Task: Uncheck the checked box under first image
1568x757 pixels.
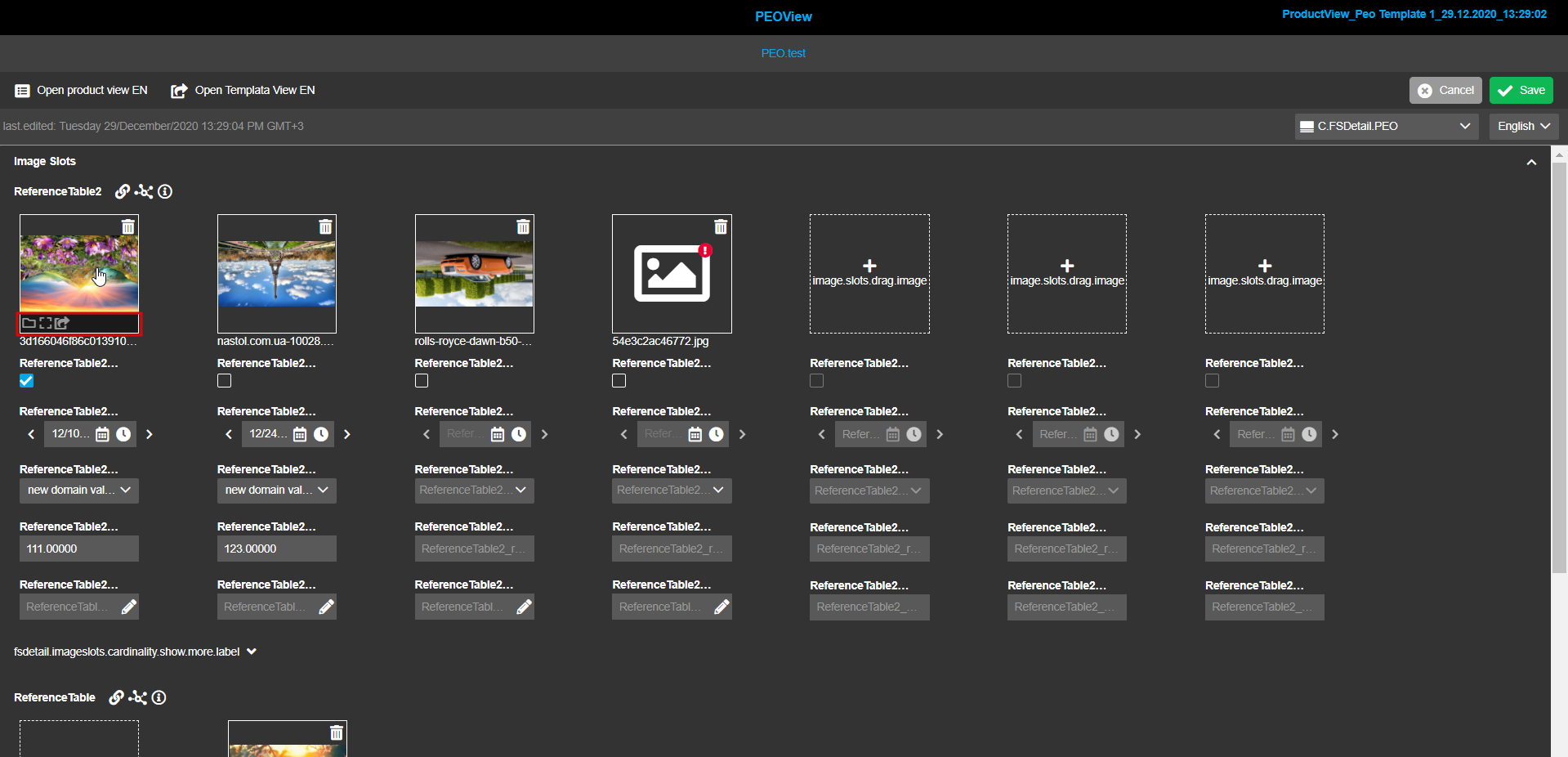Action: (x=27, y=381)
